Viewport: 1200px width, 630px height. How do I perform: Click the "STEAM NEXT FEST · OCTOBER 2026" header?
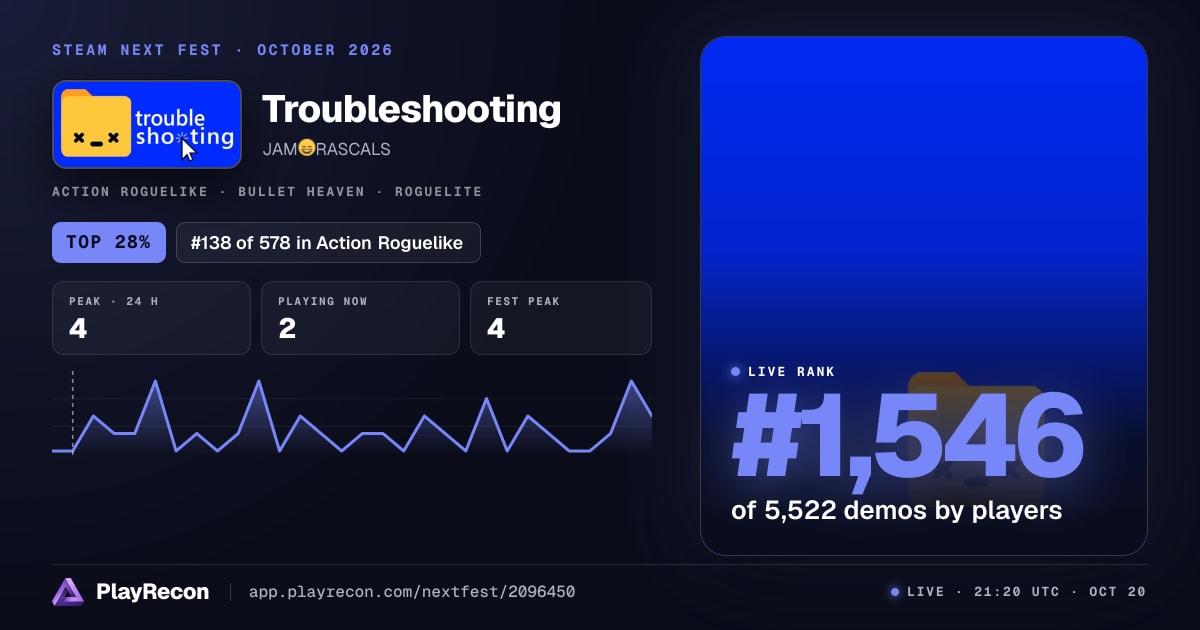coord(223,50)
